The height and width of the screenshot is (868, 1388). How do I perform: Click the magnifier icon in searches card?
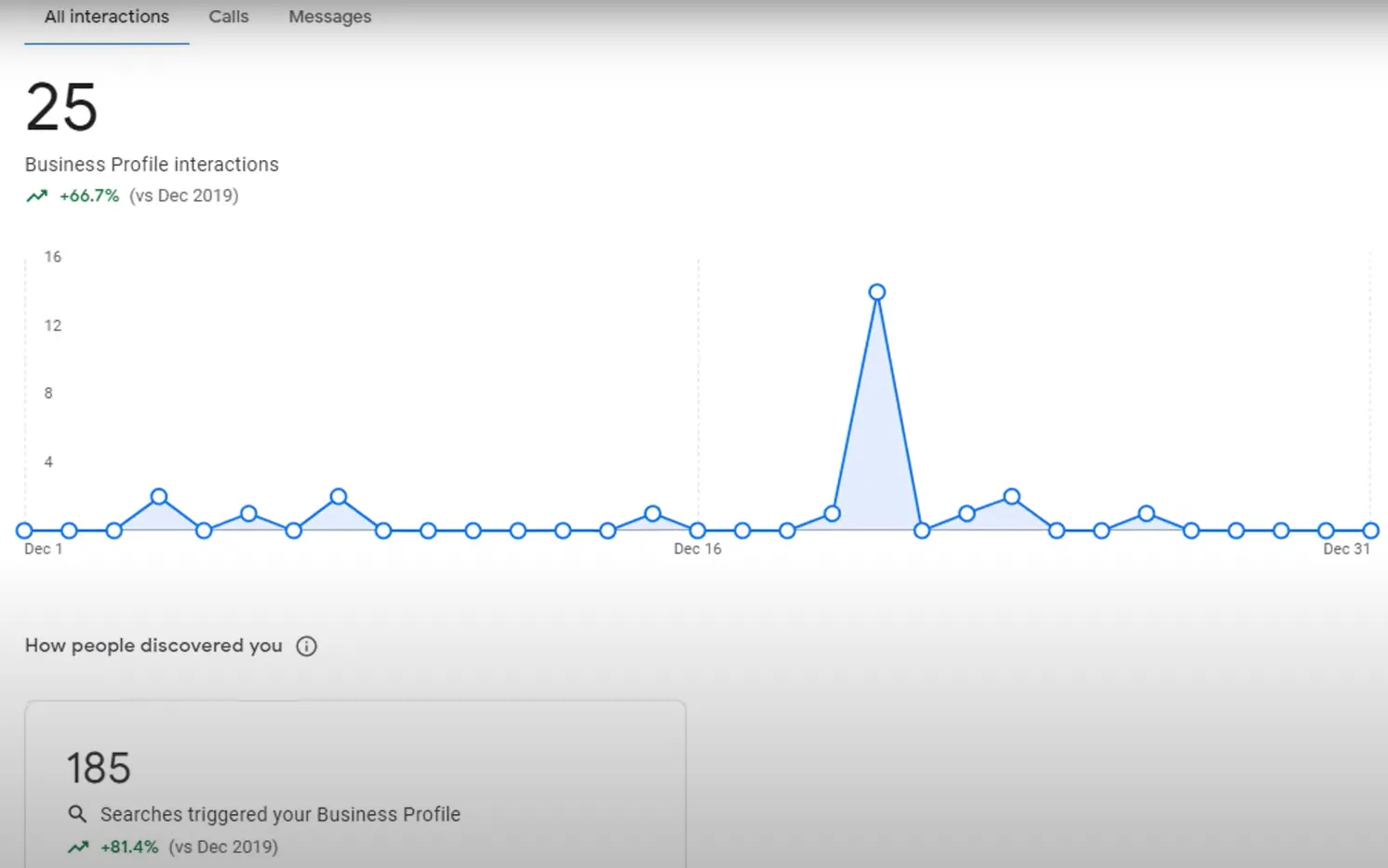[77, 815]
